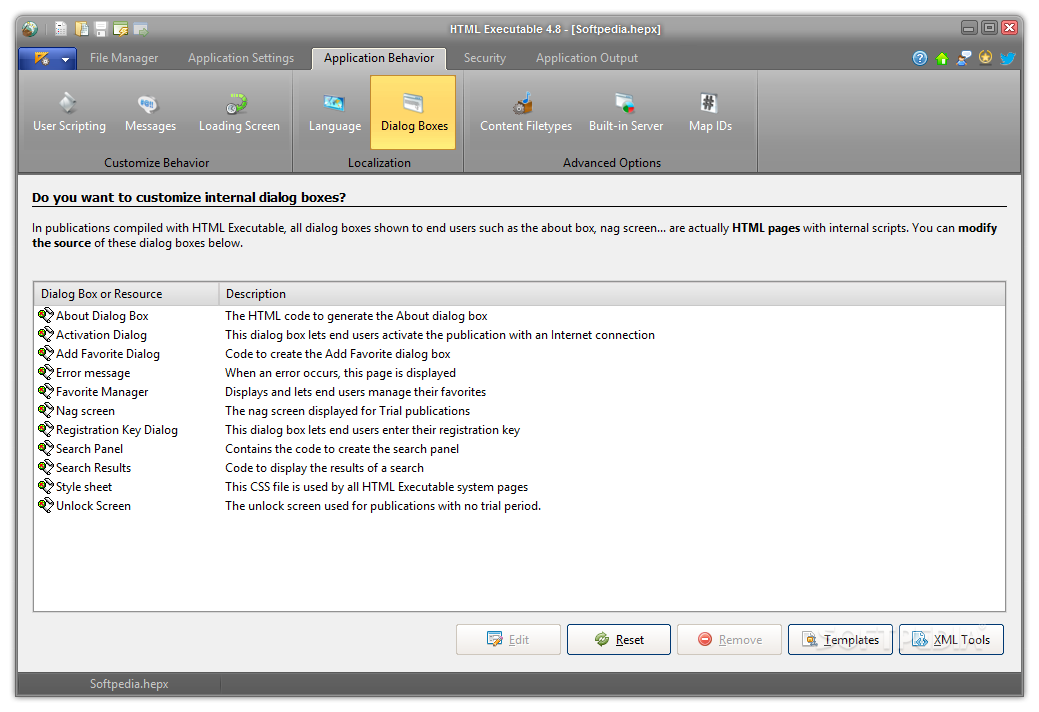The image size is (1039, 712).
Task: Click the icon beside Error message
Action: pyautogui.click(x=46, y=372)
